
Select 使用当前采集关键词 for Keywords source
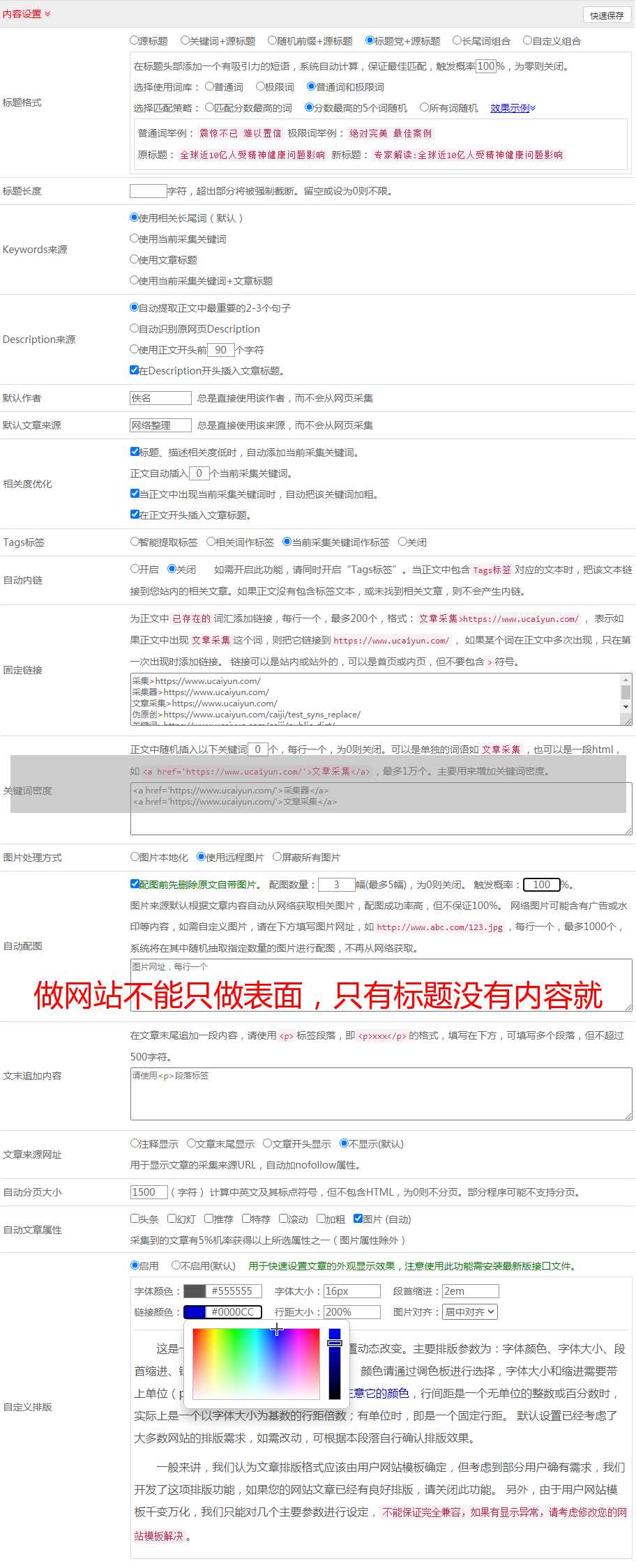pos(135,238)
